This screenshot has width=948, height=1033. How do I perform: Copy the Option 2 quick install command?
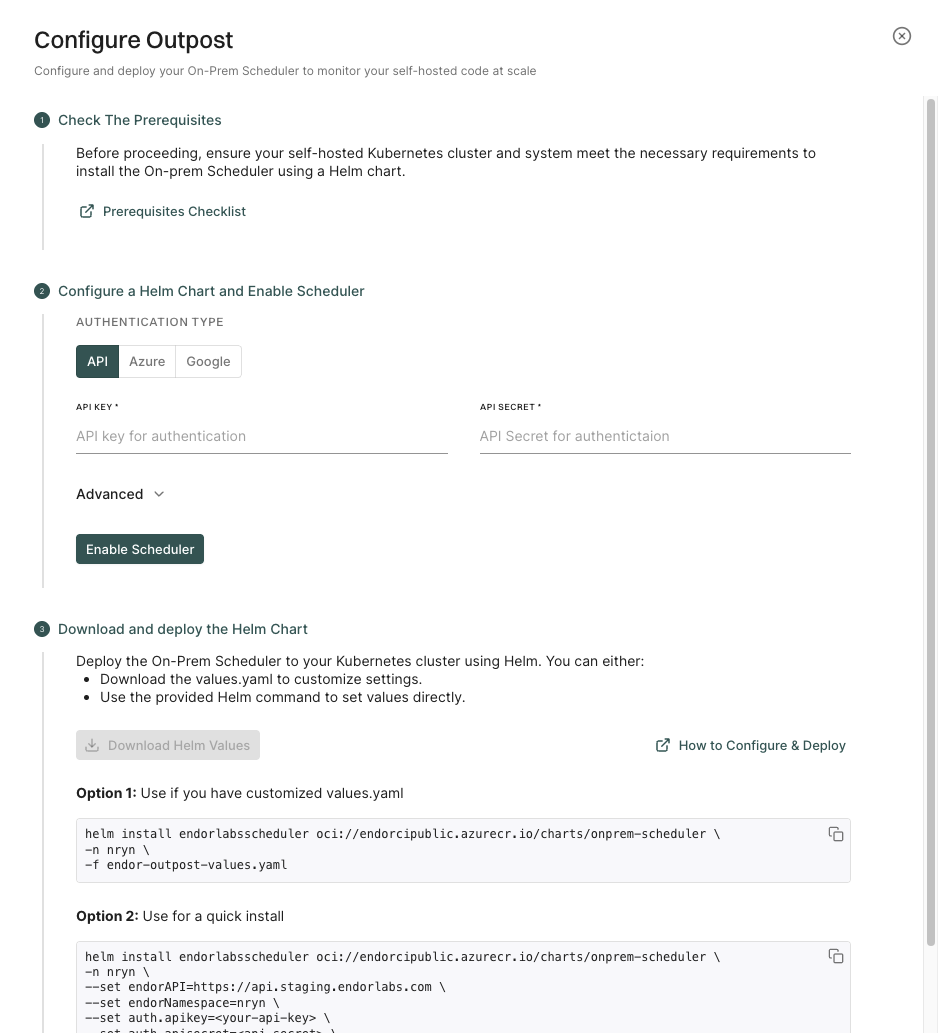(836, 956)
